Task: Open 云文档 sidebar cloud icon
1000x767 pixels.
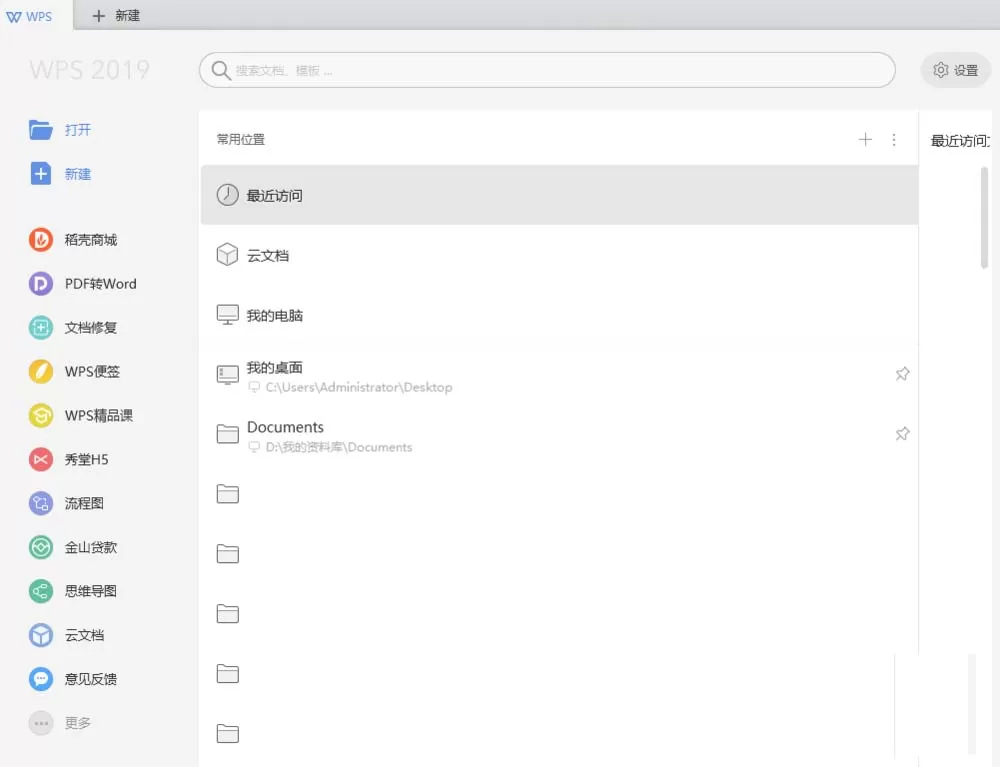Action: (x=41, y=635)
